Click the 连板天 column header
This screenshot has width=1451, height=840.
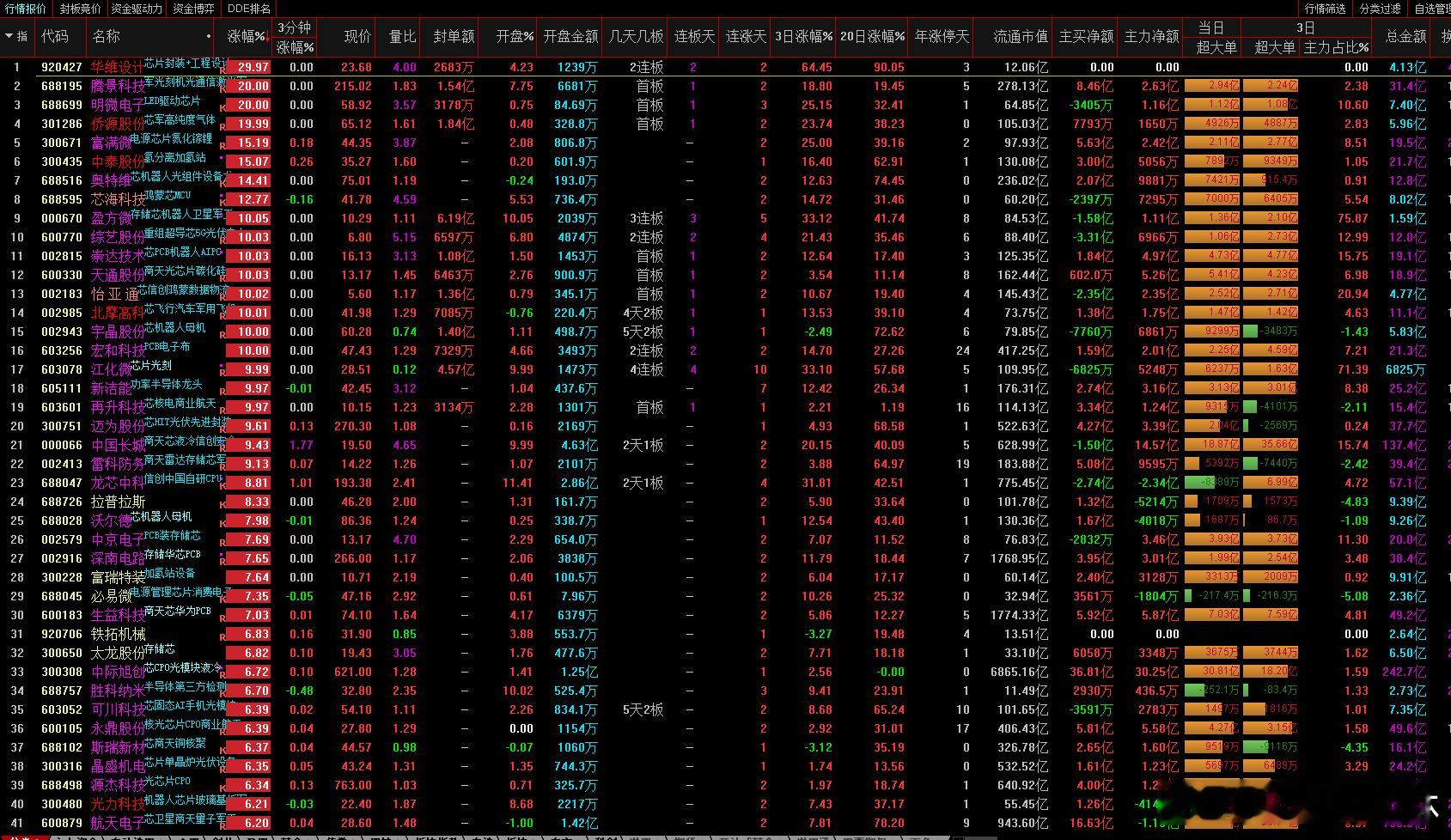694,36
